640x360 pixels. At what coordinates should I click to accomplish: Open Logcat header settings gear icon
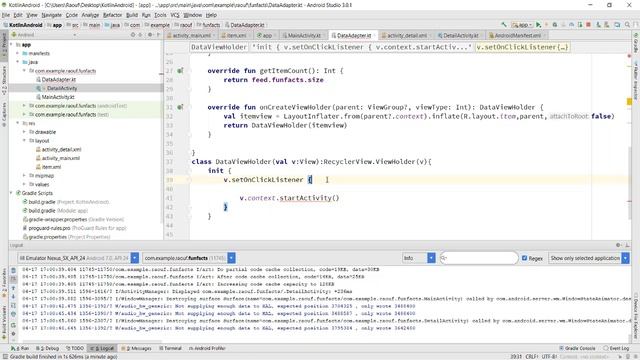coord(618,245)
